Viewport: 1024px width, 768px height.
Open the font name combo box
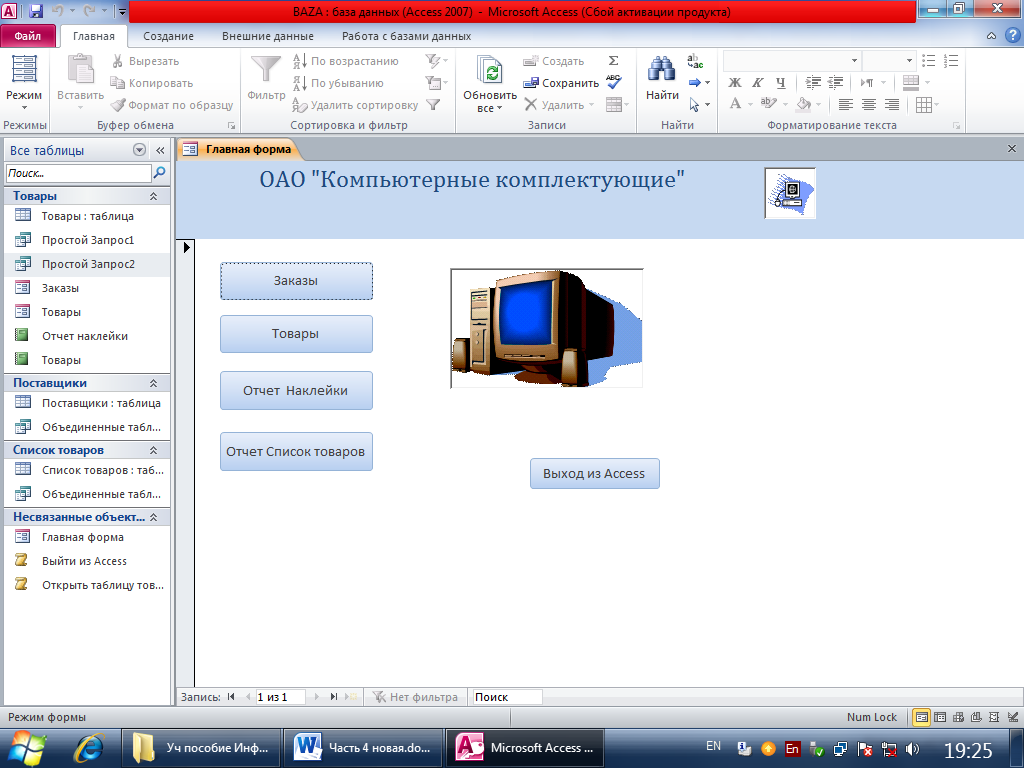[x=792, y=61]
